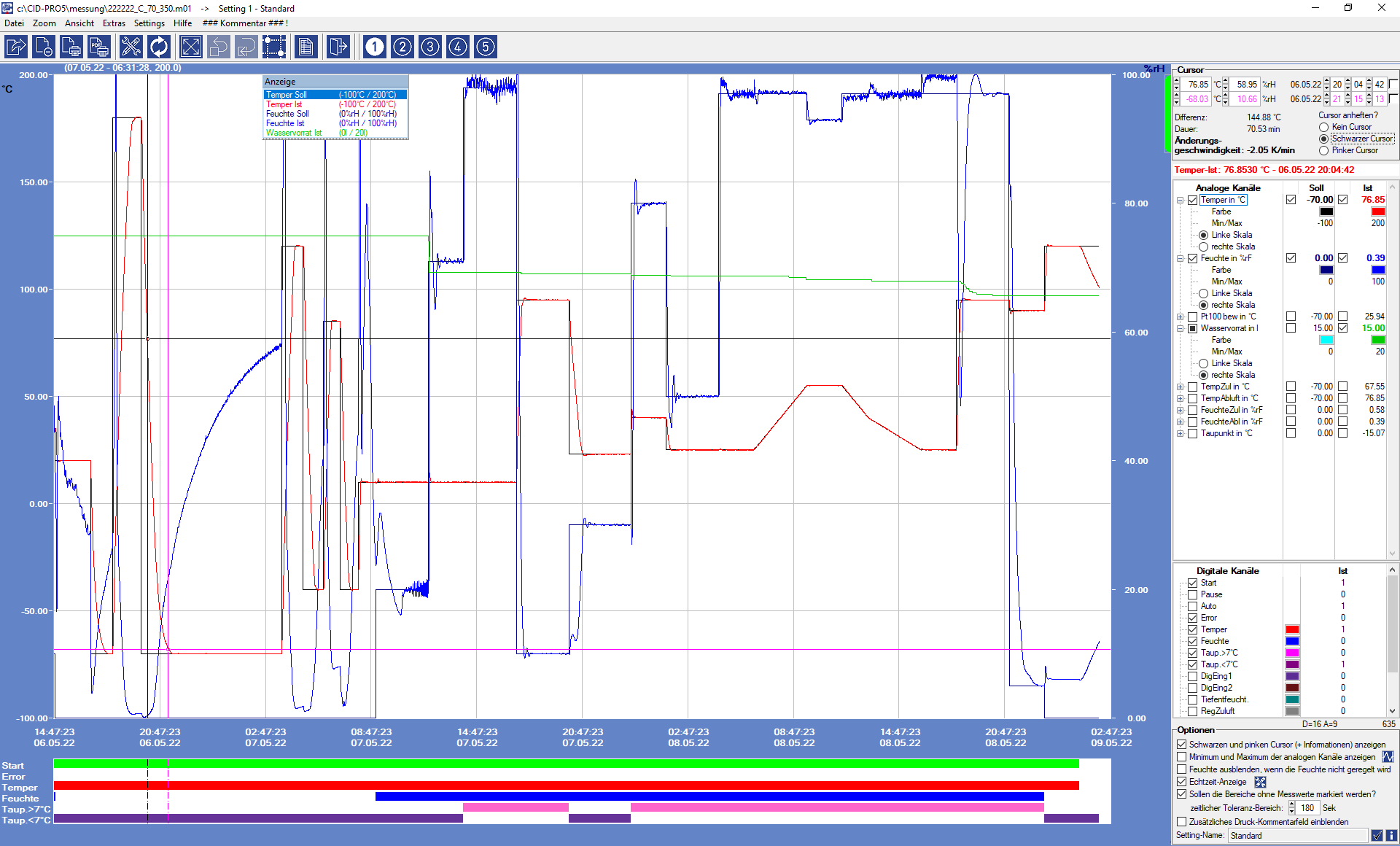Activate setting preset number 5
The width and height of the screenshot is (1400, 846).
point(486,47)
